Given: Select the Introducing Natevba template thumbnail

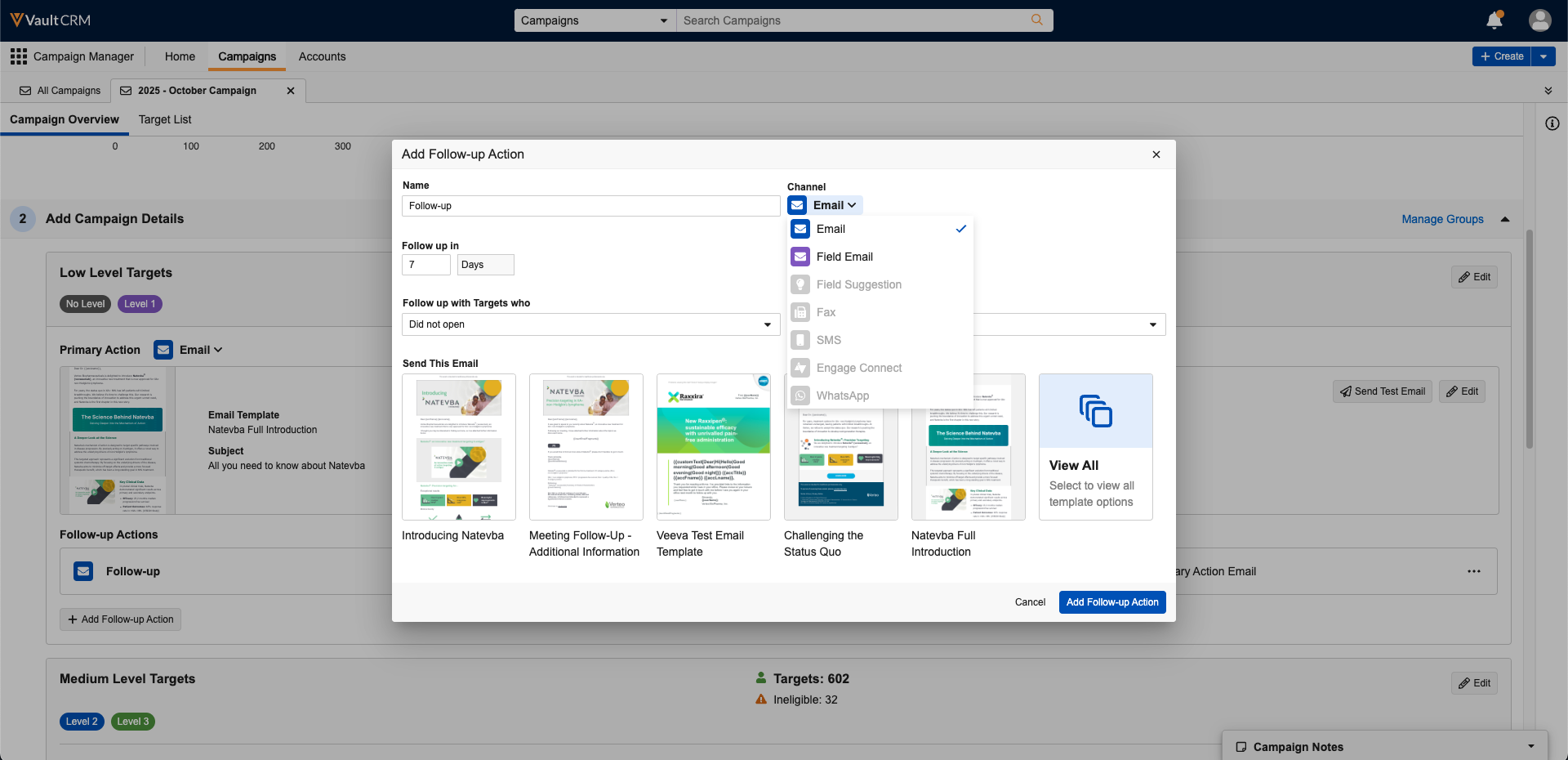Looking at the screenshot, I should (459, 447).
